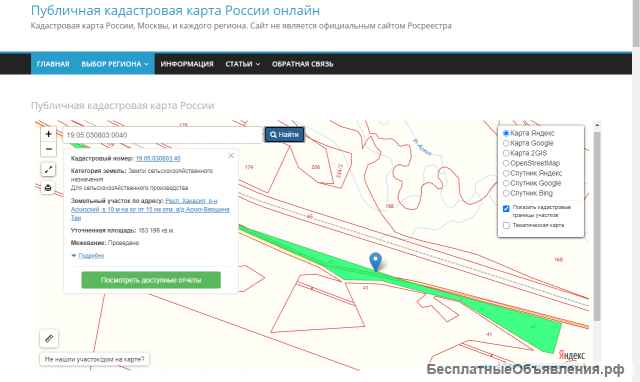
Task: Click green Посмотреть доступные отчеты button
Action: click(151, 280)
